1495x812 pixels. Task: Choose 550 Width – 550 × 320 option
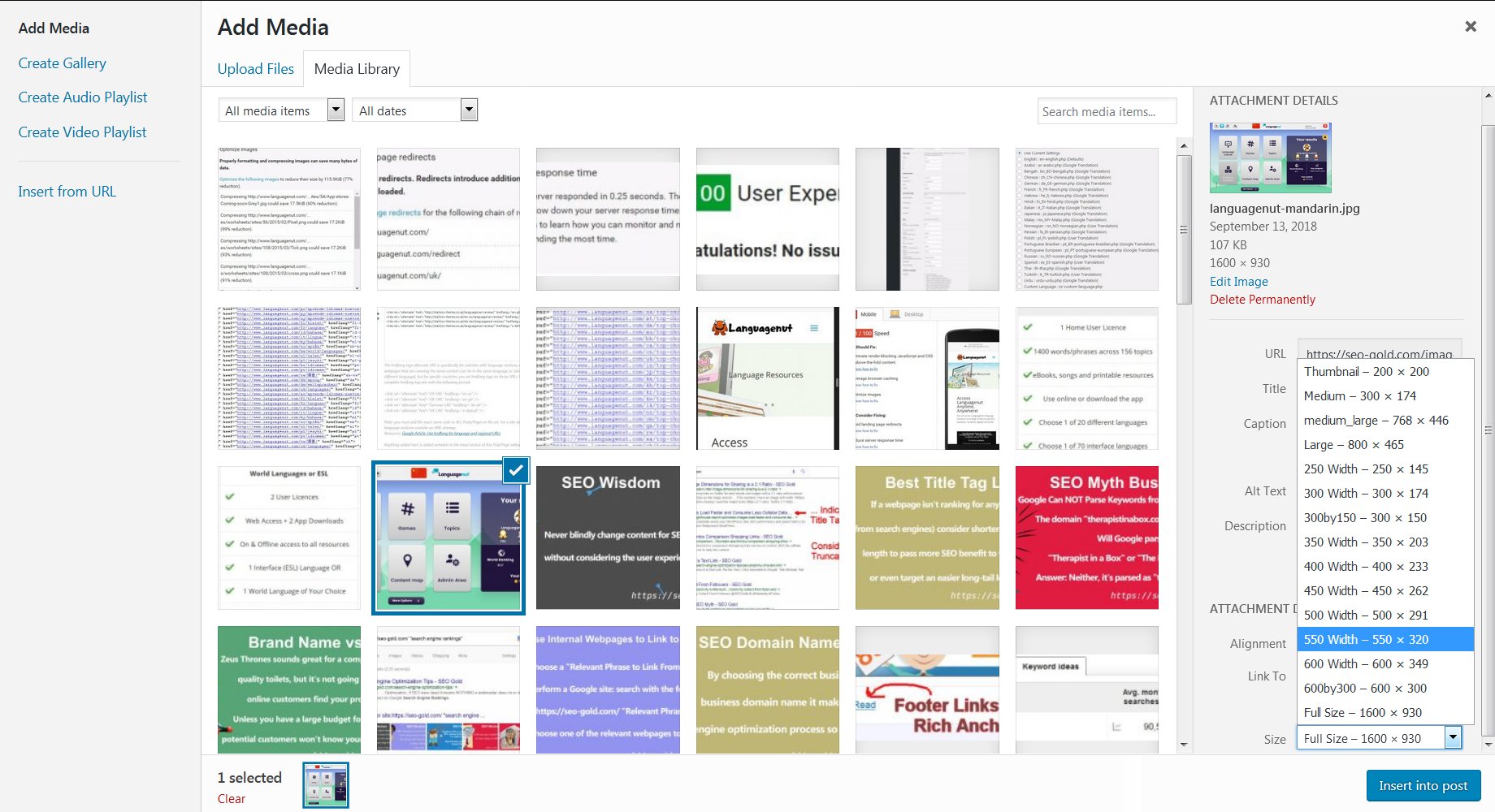click(x=1385, y=639)
